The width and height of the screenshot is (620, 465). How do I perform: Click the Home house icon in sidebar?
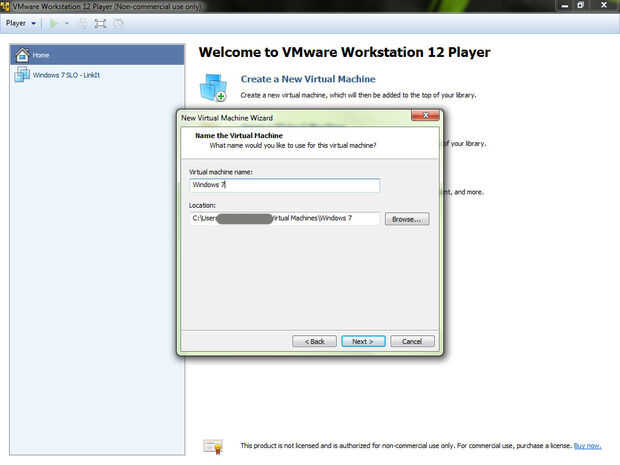coord(22,55)
